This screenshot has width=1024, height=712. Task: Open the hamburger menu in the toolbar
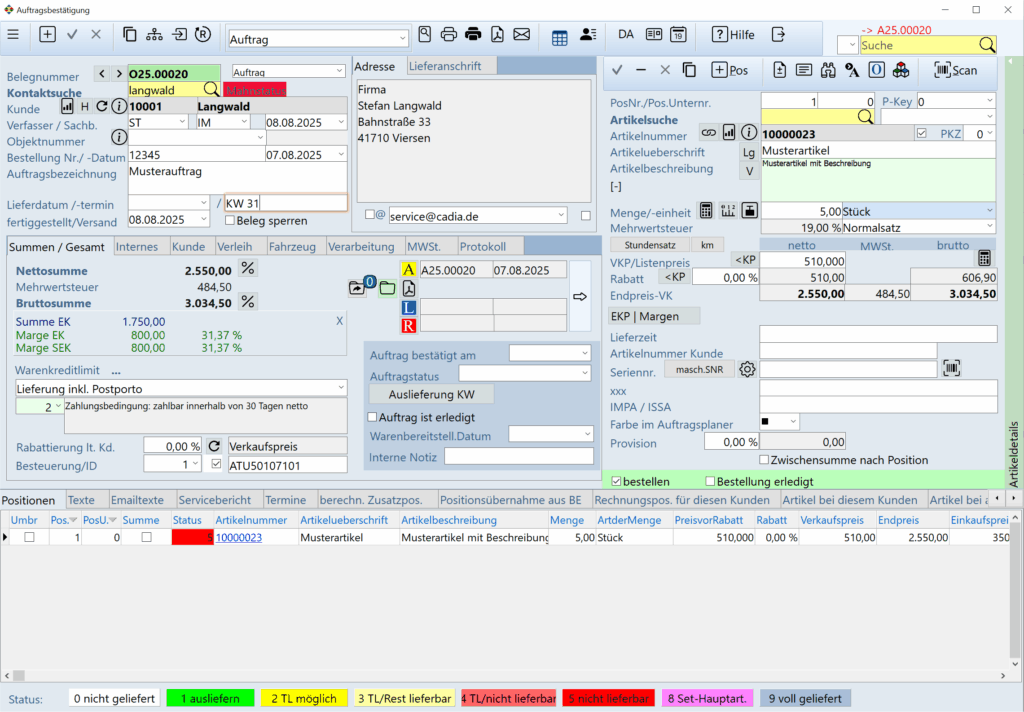click(13, 35)
